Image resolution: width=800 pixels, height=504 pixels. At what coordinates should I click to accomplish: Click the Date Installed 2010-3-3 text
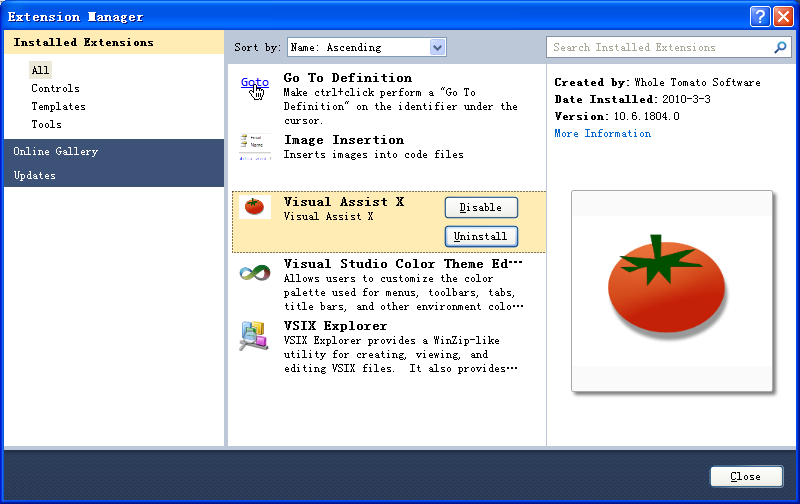click(x=632, y=99)
